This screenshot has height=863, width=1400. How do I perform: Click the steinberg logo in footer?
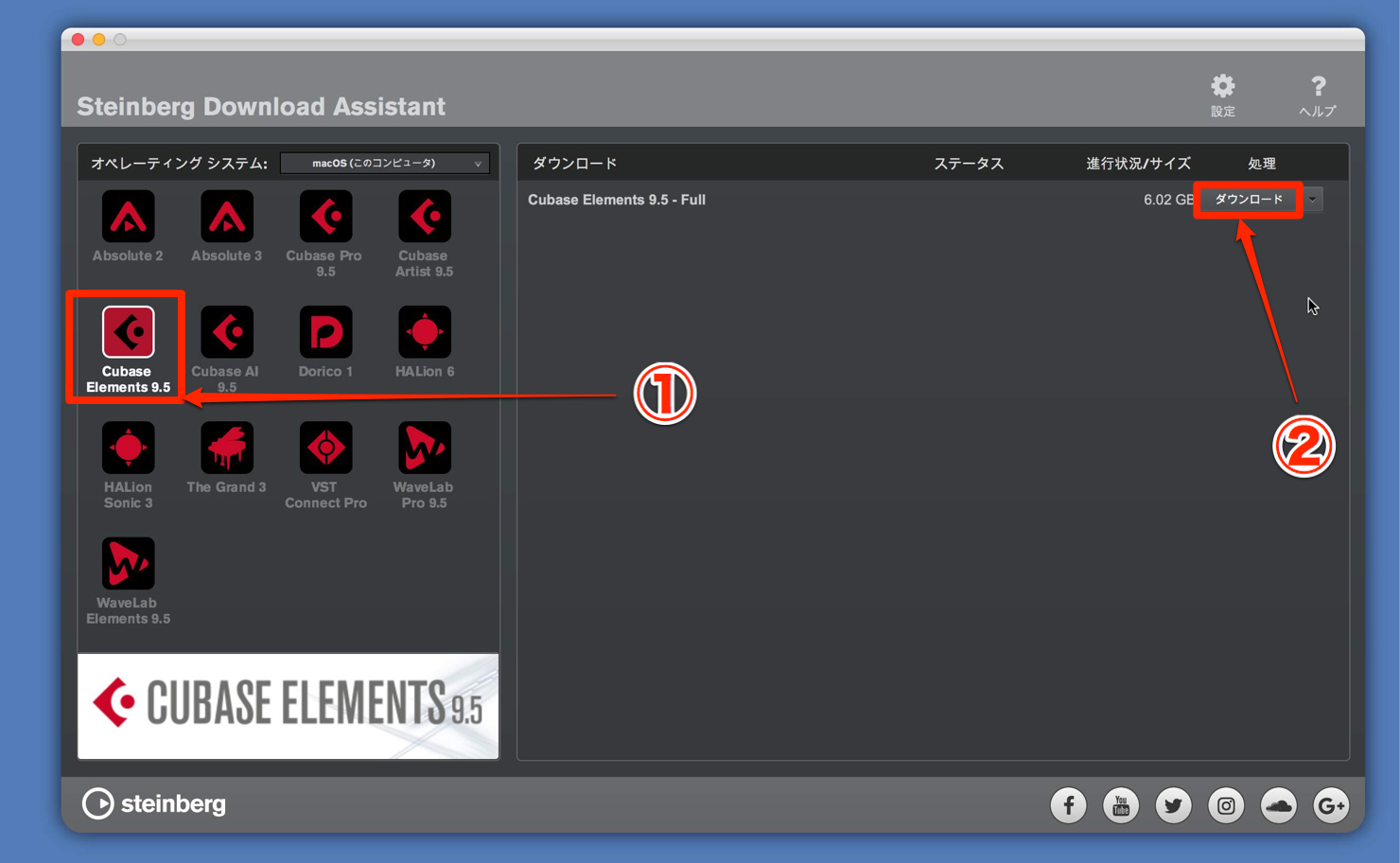154,803
